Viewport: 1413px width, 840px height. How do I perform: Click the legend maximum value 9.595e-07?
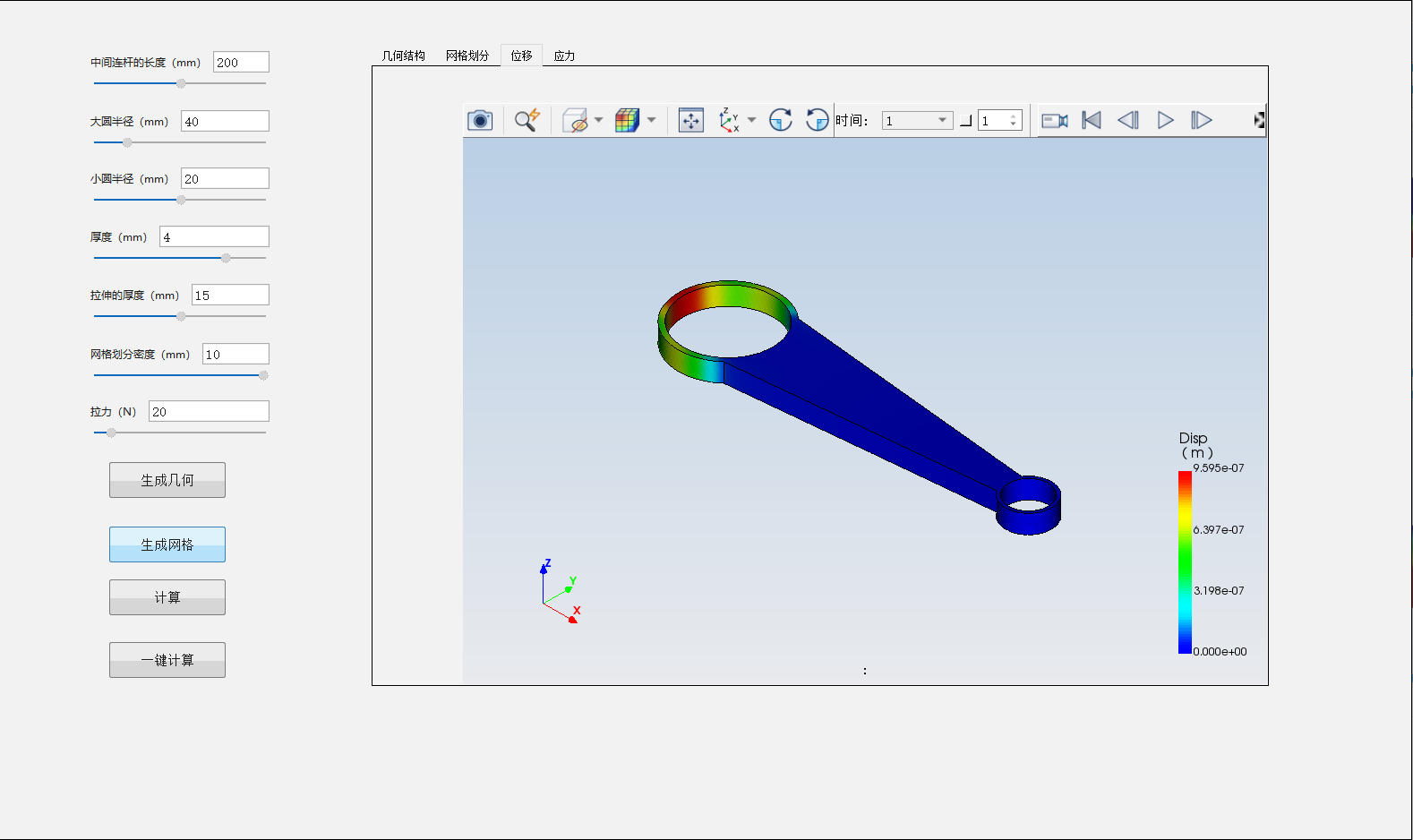1219,468
